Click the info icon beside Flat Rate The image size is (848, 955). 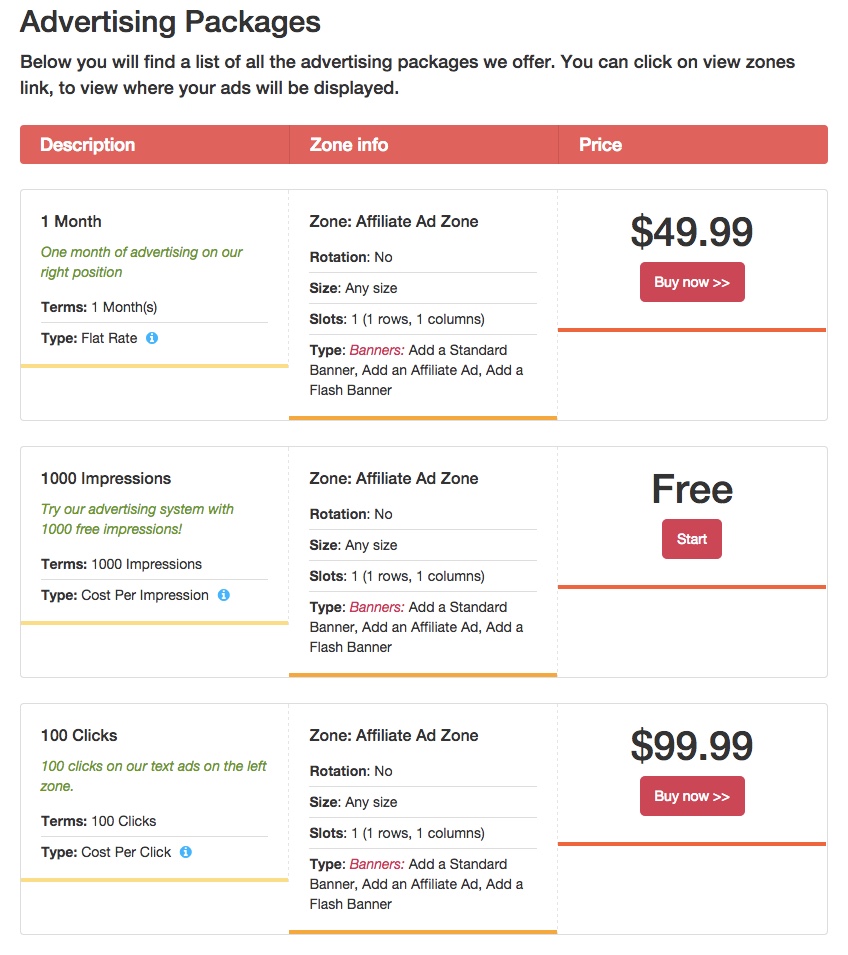[x=152, y=338]
